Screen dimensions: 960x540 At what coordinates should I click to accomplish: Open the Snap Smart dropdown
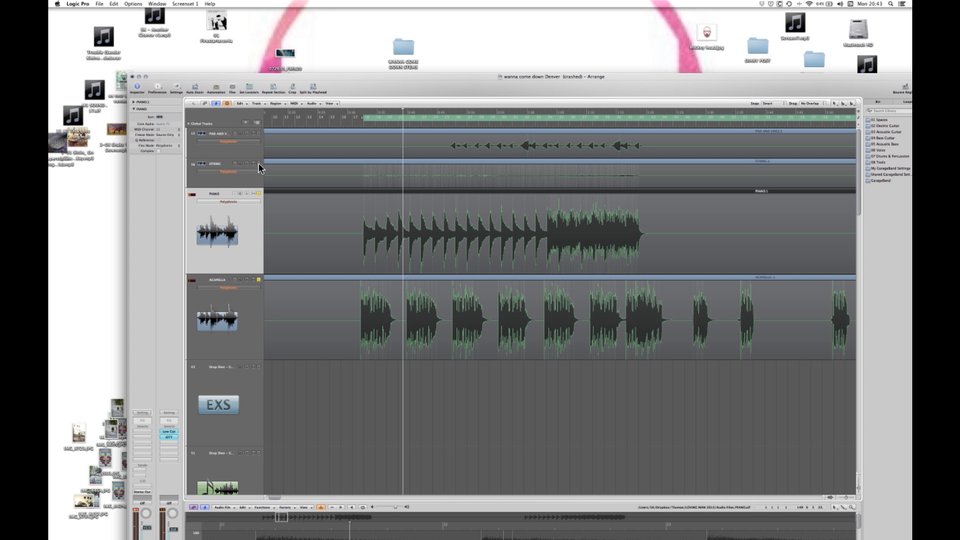[x=773, y=103]
